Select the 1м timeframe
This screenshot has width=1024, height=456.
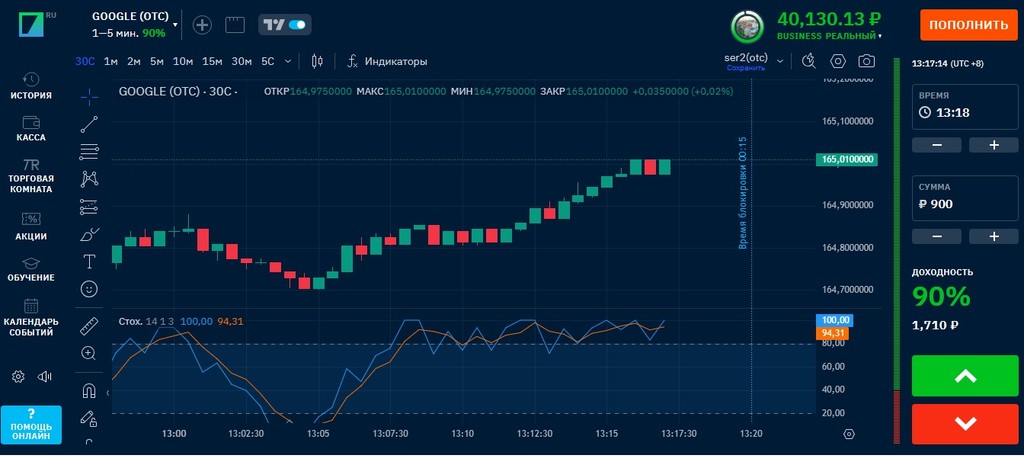110,61
